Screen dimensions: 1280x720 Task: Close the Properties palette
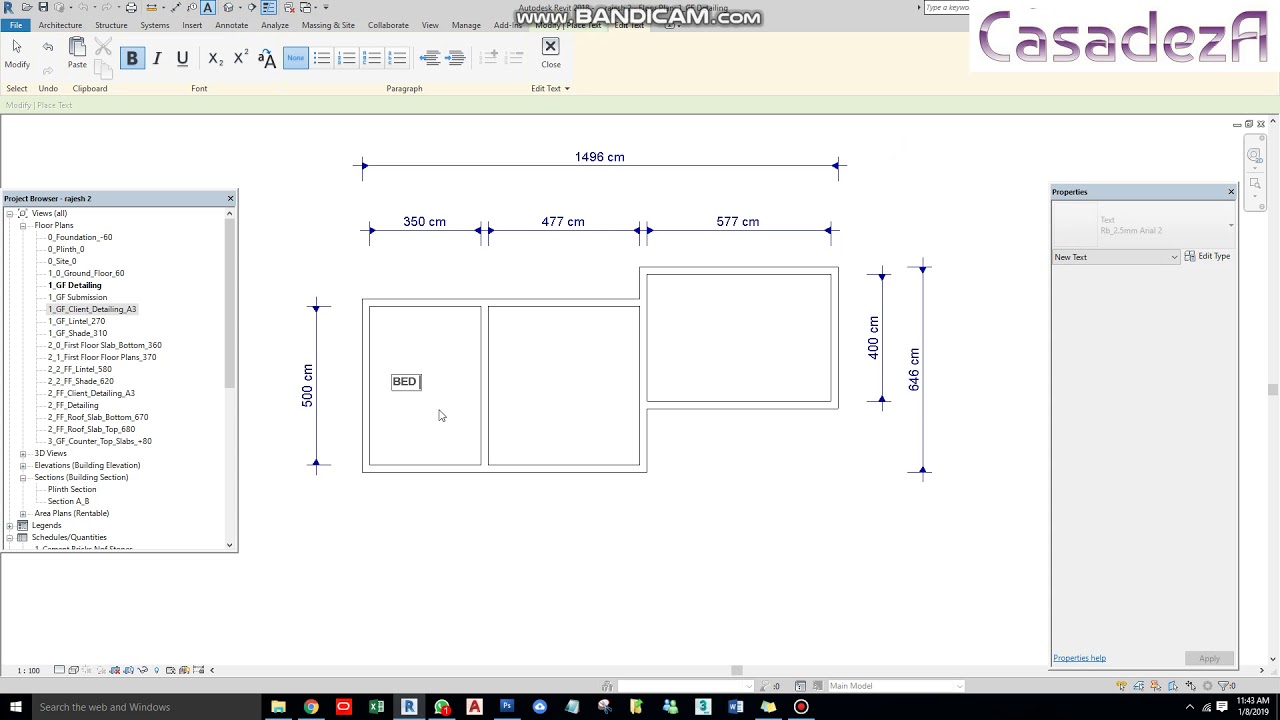1231,191
